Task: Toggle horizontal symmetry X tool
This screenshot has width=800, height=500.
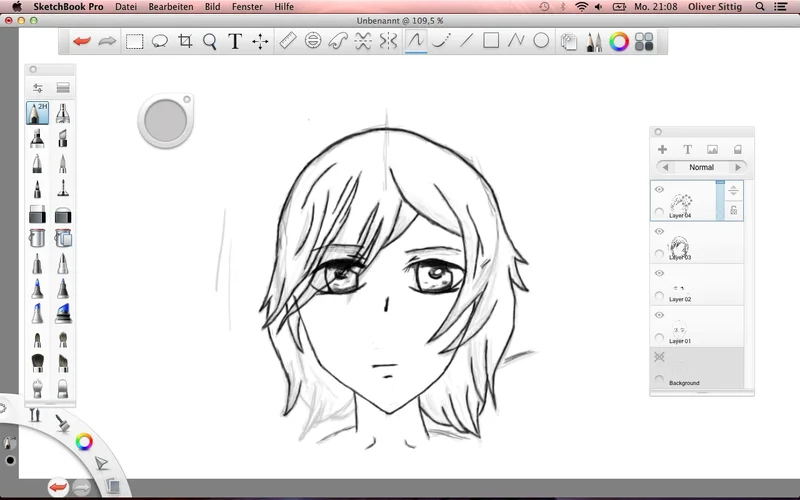Action: 363,41
